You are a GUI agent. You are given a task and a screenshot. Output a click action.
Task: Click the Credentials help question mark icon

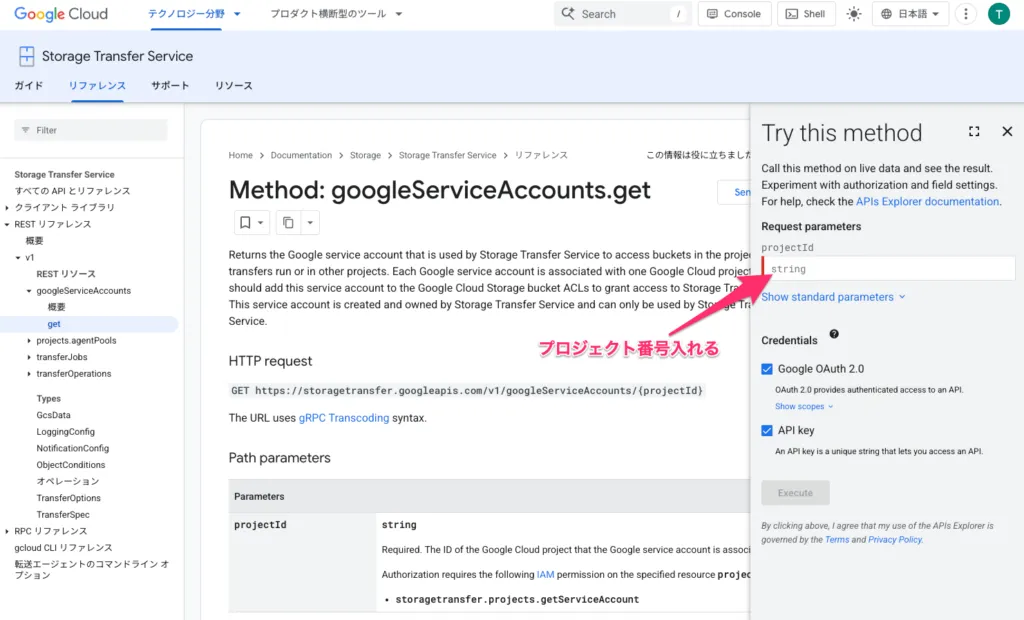point(834,334)
